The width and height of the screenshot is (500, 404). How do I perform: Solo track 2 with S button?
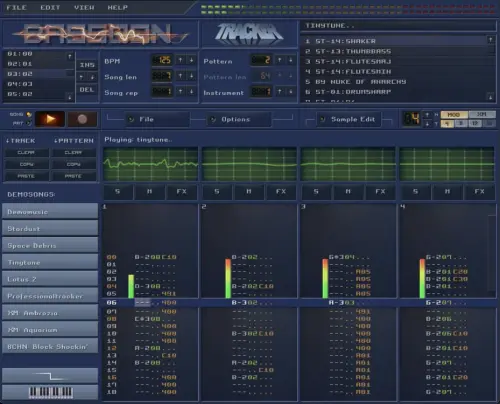pos(217,192)
